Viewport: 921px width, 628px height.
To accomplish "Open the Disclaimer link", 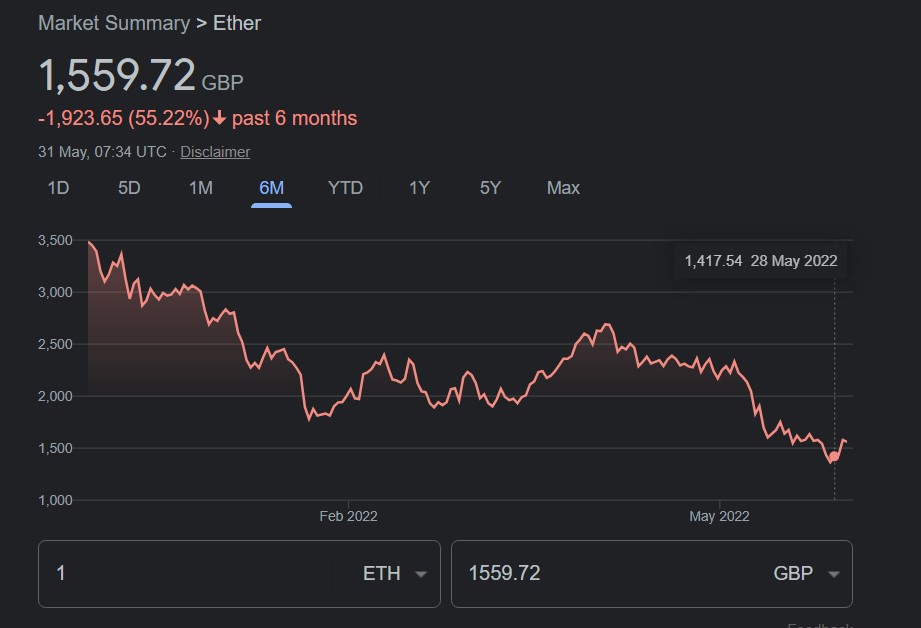I will 215,152.
